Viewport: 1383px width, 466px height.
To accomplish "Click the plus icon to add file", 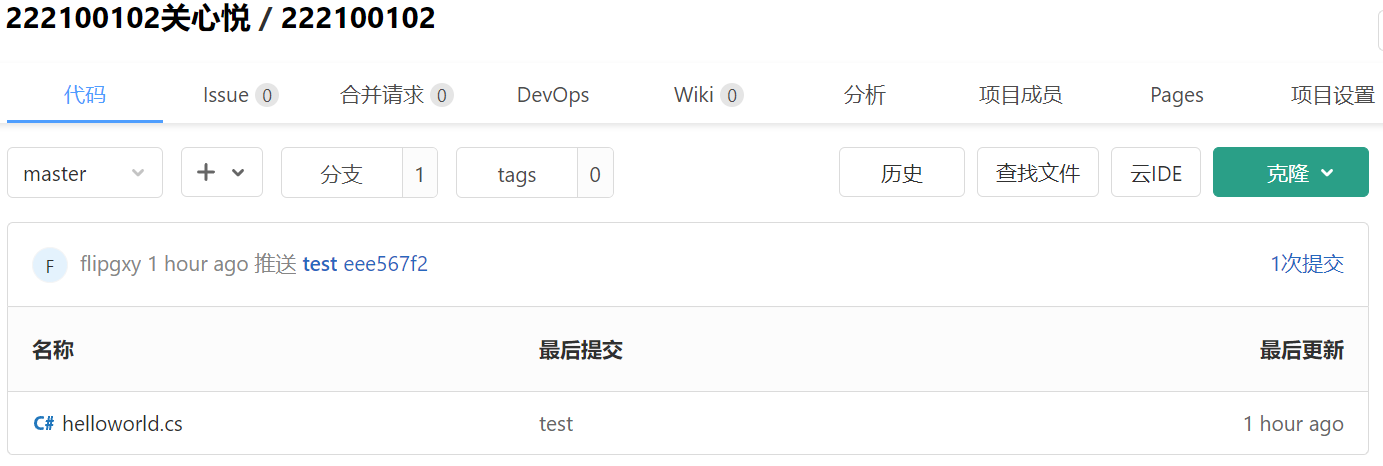I will 206,172.
